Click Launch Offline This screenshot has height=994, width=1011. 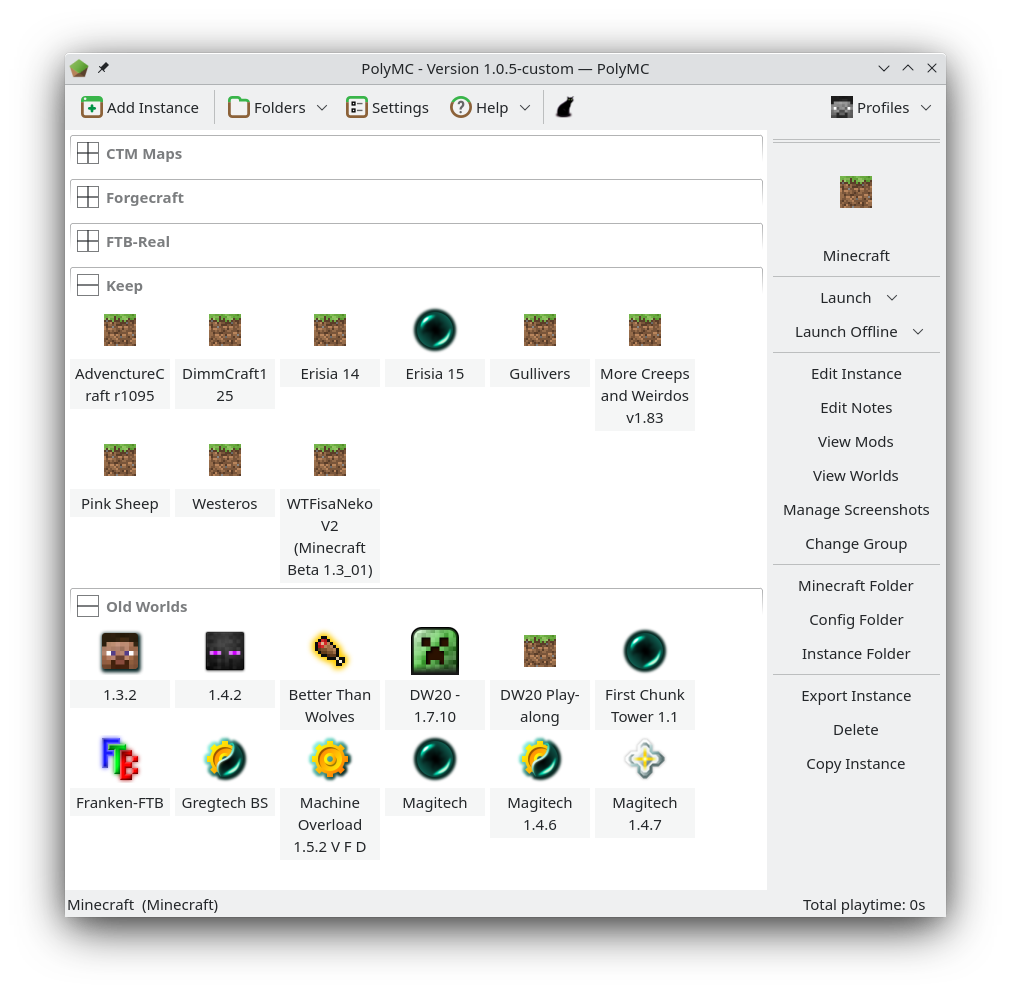pos(846,332)
